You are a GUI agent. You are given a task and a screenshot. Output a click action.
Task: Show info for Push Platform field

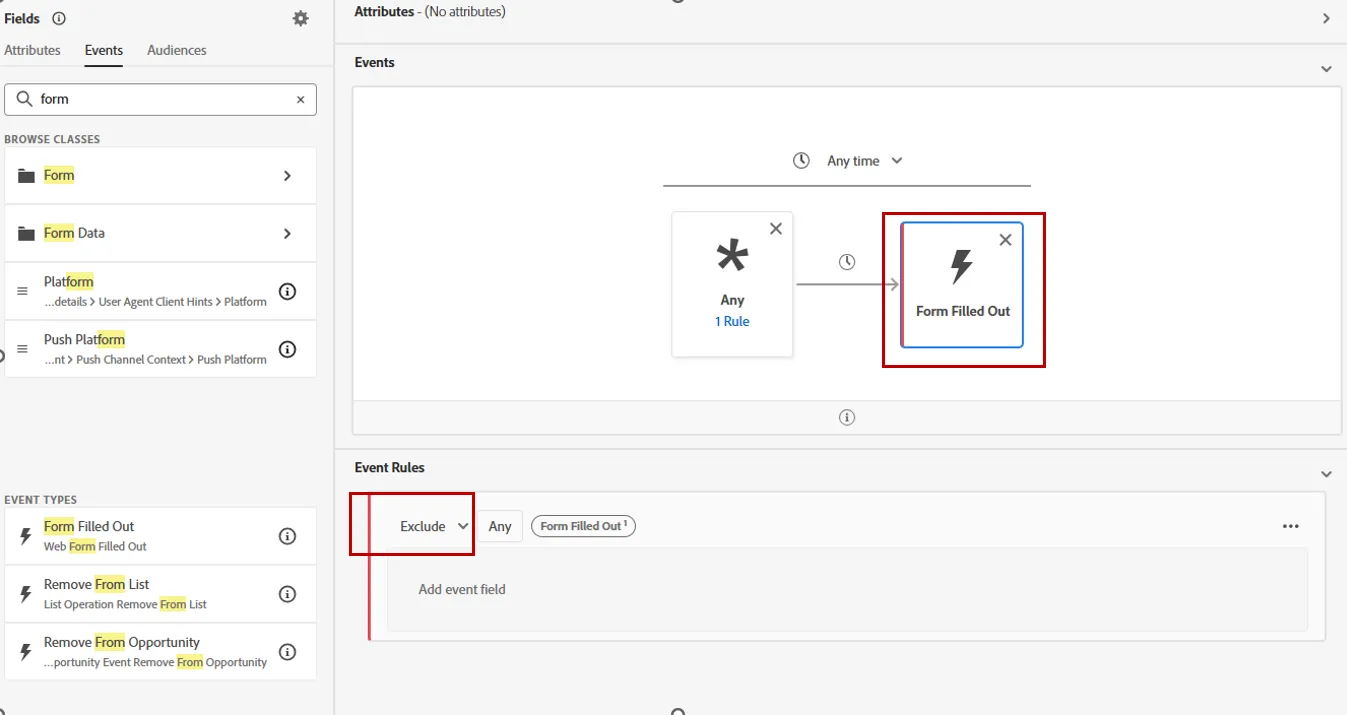coord(287,349)
